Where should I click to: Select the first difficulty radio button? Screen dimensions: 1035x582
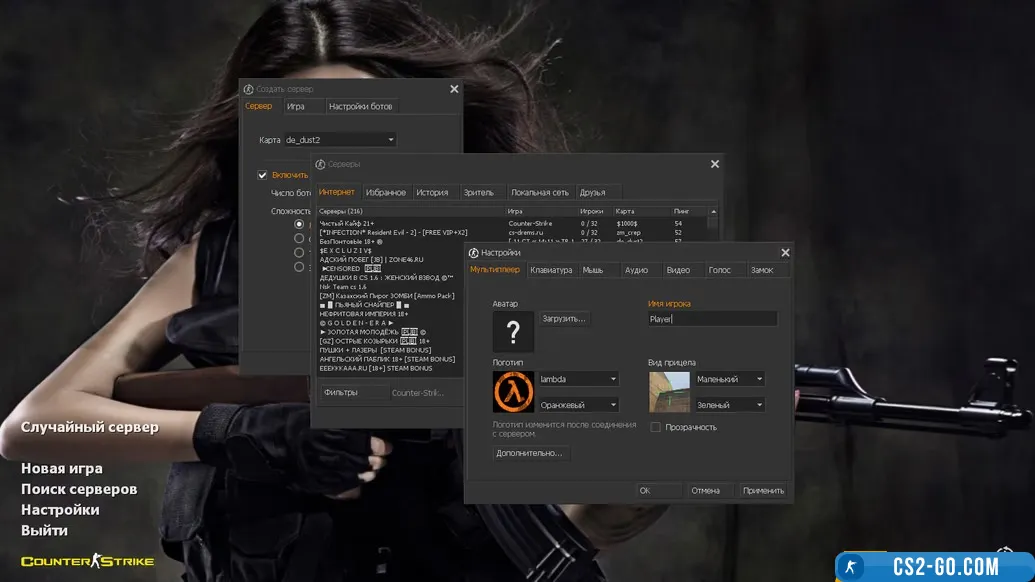click(299, 224)
